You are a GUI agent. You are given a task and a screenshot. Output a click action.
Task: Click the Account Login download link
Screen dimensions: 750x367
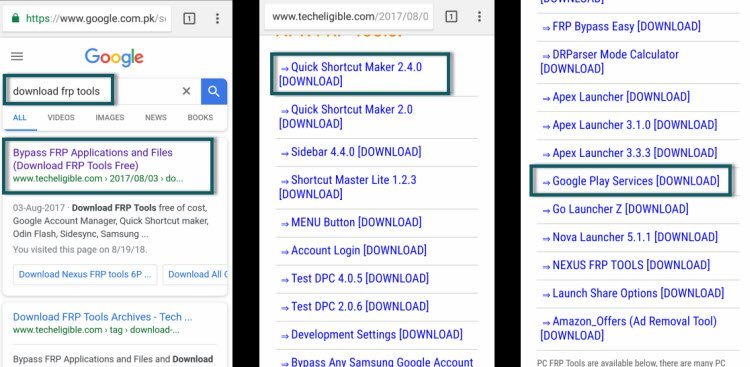pos(353,250)
